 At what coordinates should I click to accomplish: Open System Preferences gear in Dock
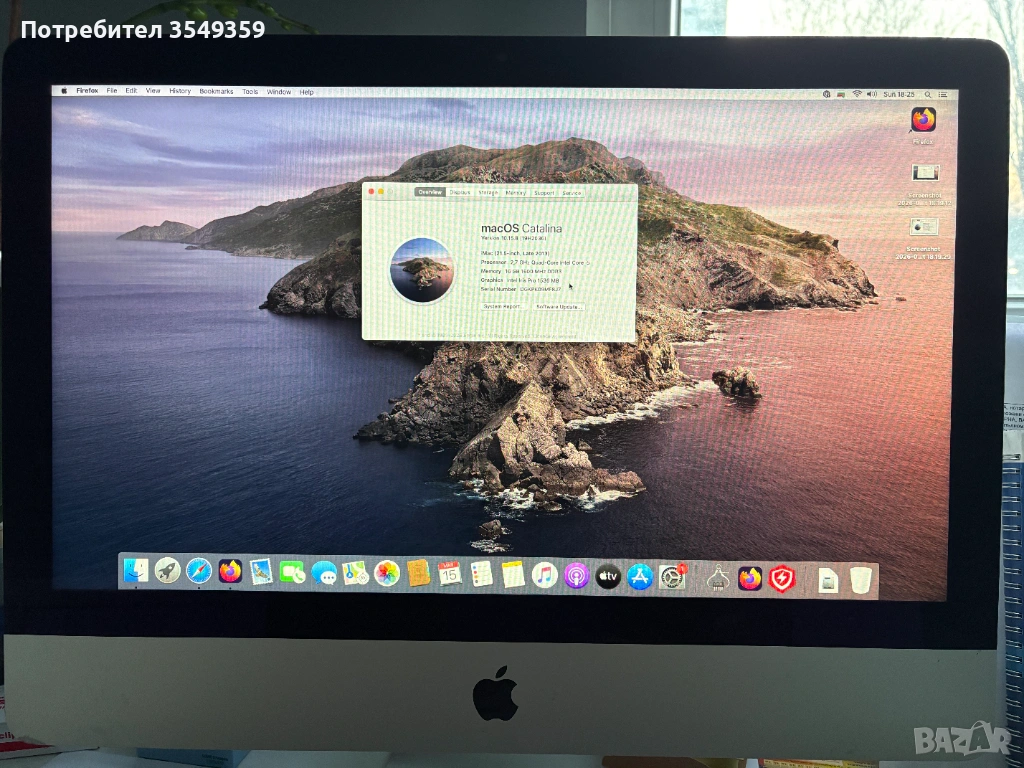tap(672, 577)
